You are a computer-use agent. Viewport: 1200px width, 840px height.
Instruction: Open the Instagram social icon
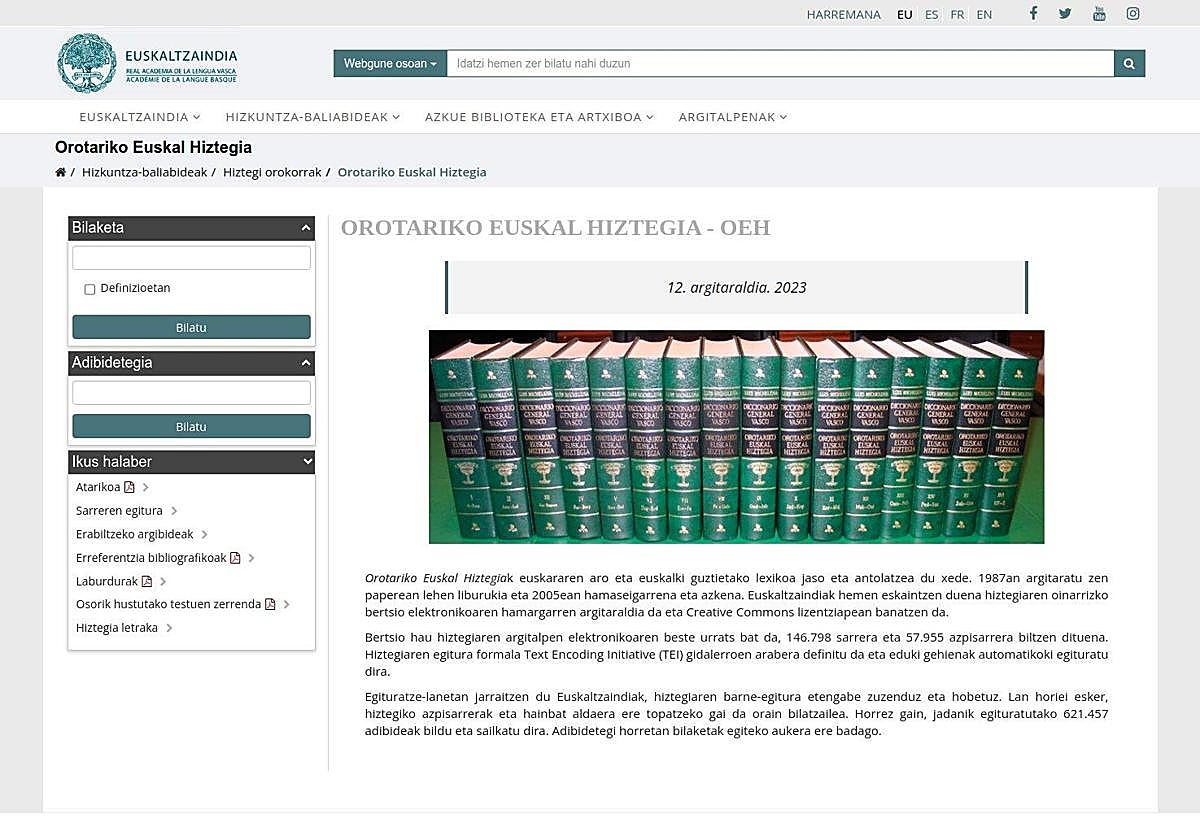click(1133, 14)
